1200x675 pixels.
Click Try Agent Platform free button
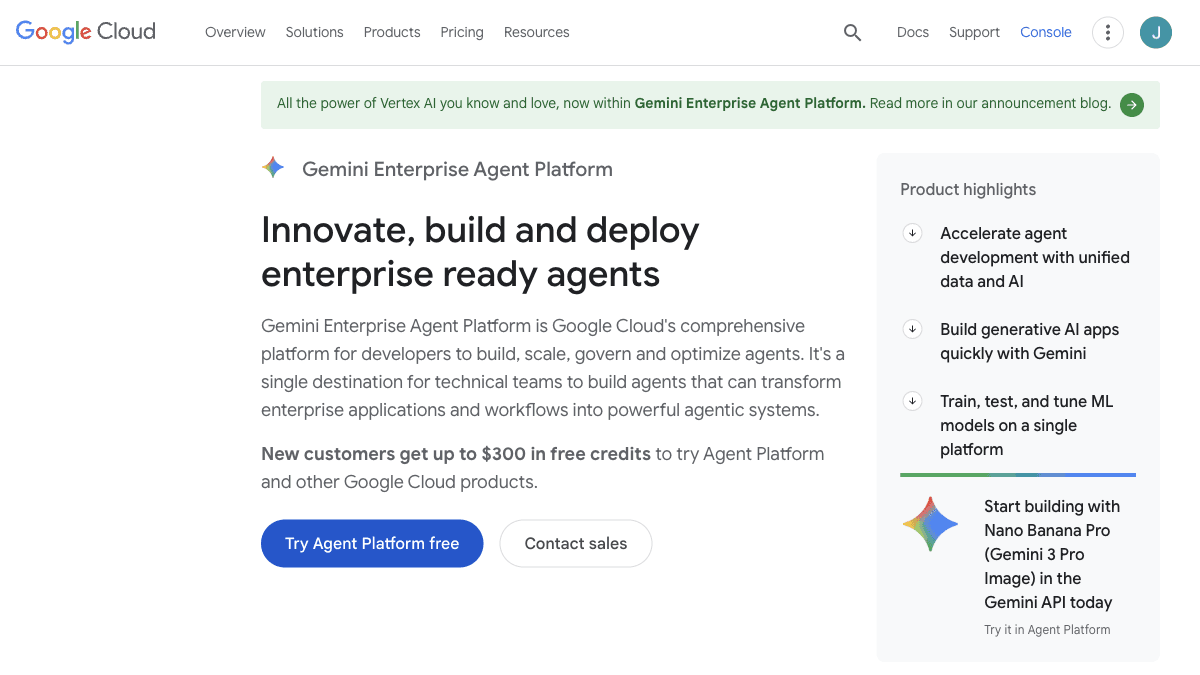[x=372, y=543]
